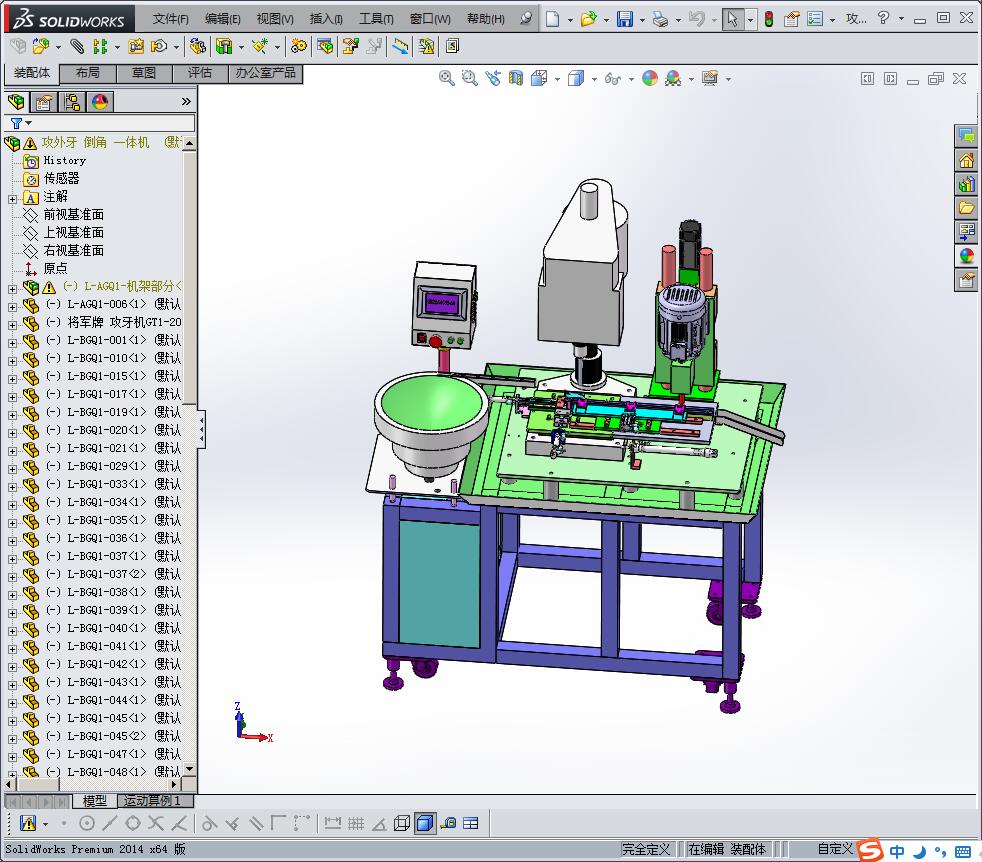This screenshot has width=982, height=862.
Task: Click the Instant3D icon
Action: 400,46
